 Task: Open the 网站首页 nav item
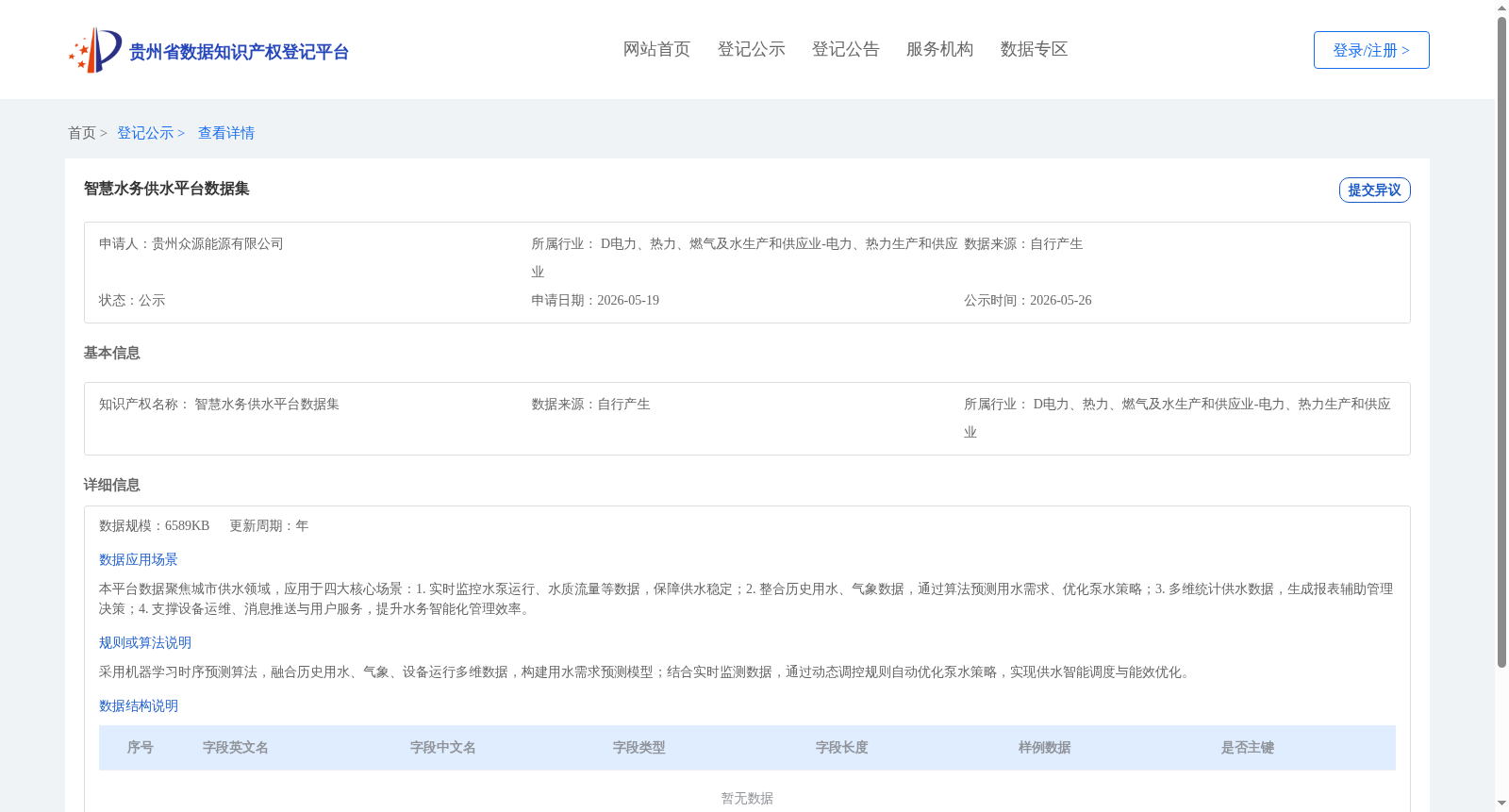tap(656, 49)
